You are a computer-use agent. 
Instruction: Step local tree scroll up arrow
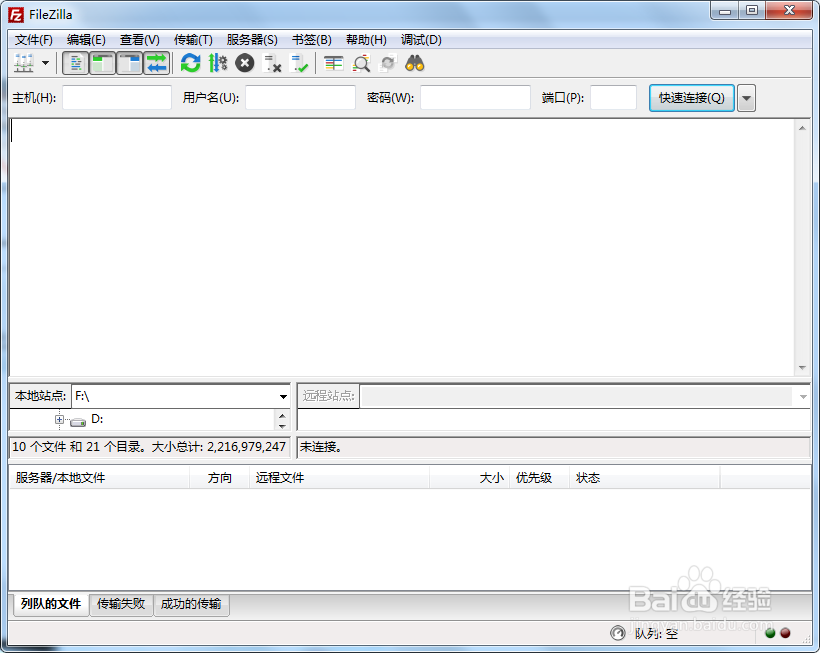[282, 416]
